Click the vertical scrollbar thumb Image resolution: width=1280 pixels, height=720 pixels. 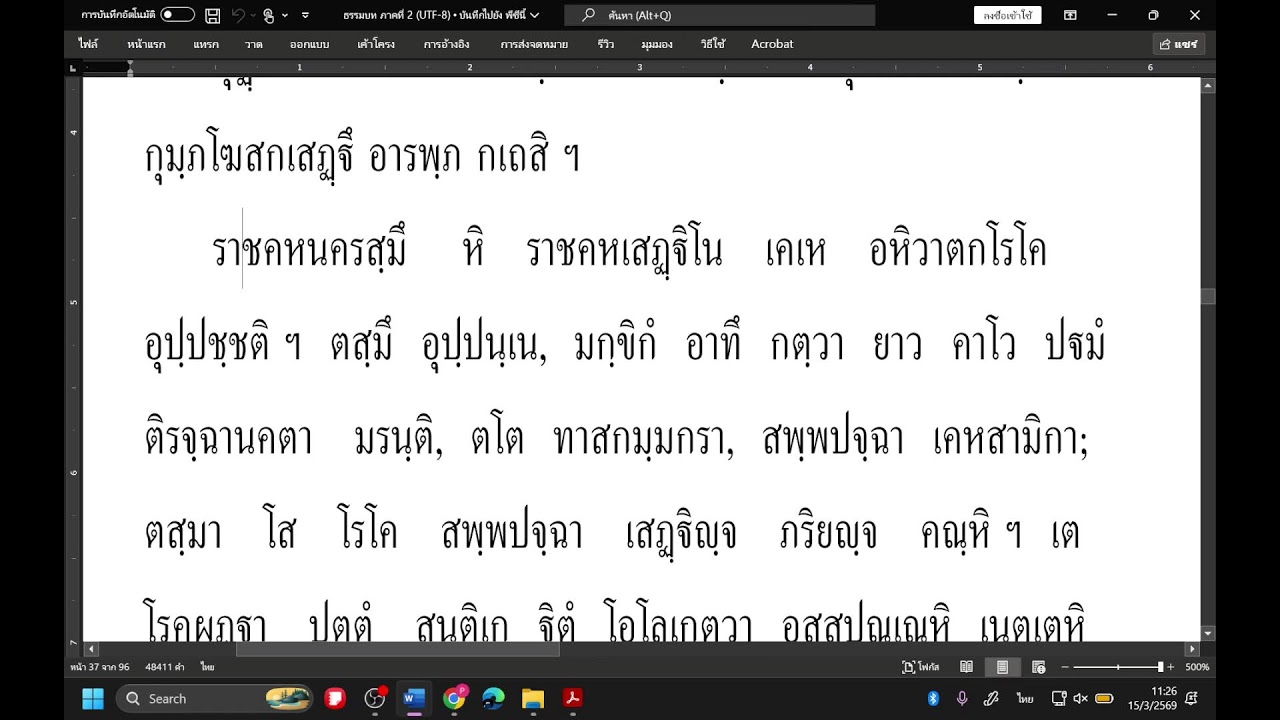tap(1208, 296)
